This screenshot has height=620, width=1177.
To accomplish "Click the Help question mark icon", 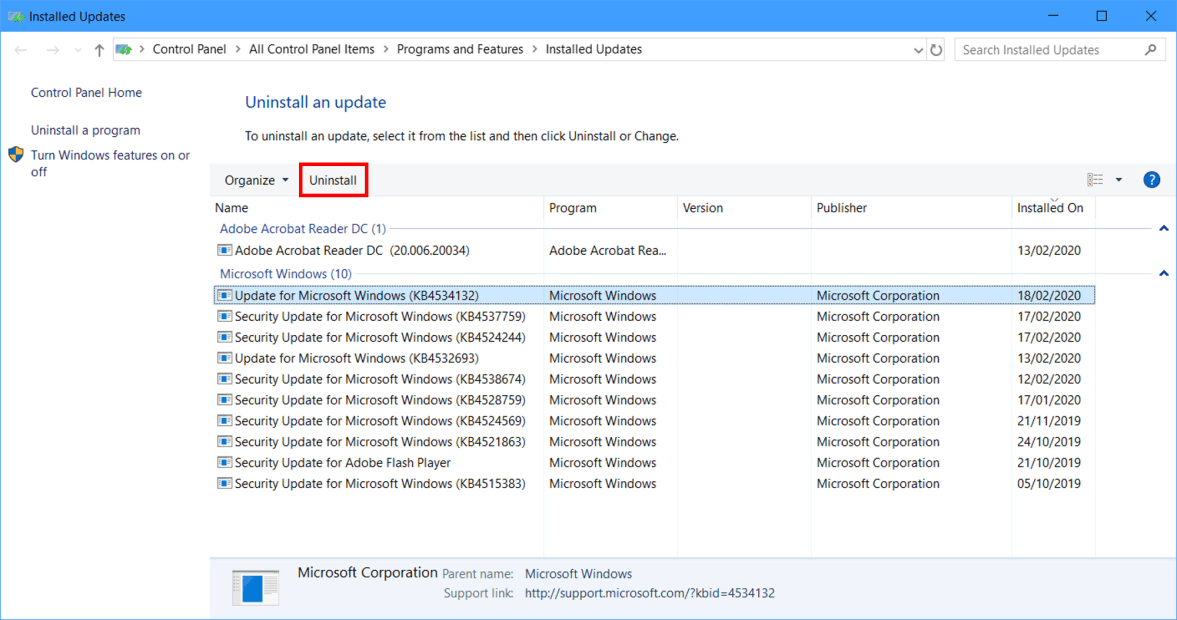I will [x=1151, y=179].
